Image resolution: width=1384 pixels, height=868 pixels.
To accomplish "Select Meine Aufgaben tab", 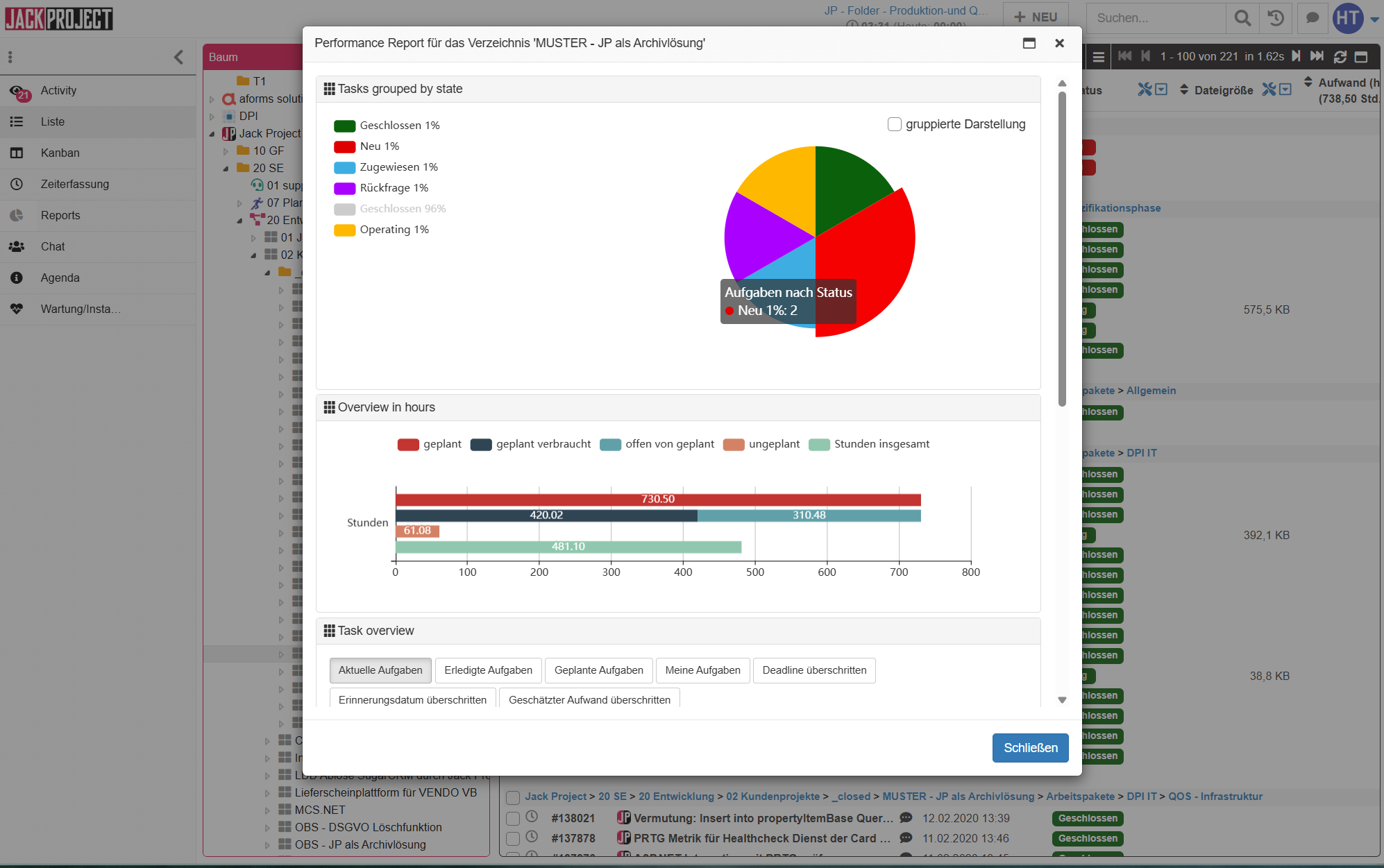I will 702,670.
